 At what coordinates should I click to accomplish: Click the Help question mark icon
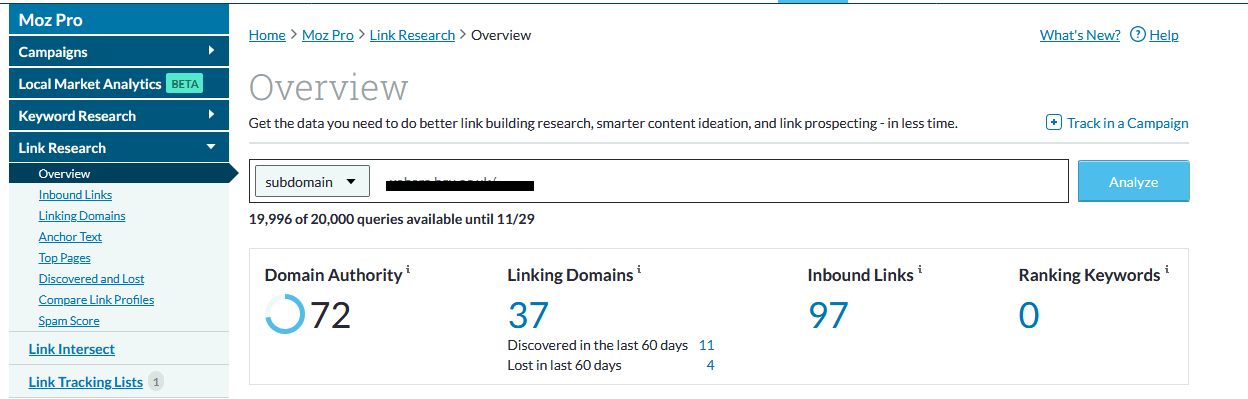pyautogui.click(x=1137, y=35)
